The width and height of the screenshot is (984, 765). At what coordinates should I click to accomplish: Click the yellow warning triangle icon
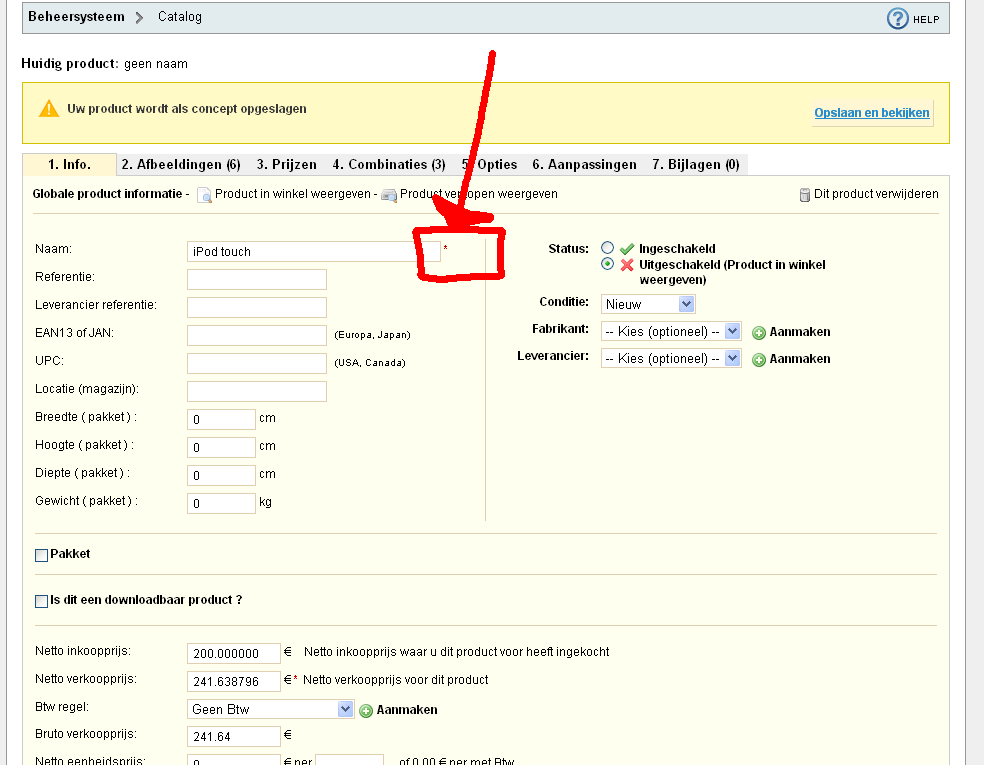pyautogui.click(x=48, y=109)
